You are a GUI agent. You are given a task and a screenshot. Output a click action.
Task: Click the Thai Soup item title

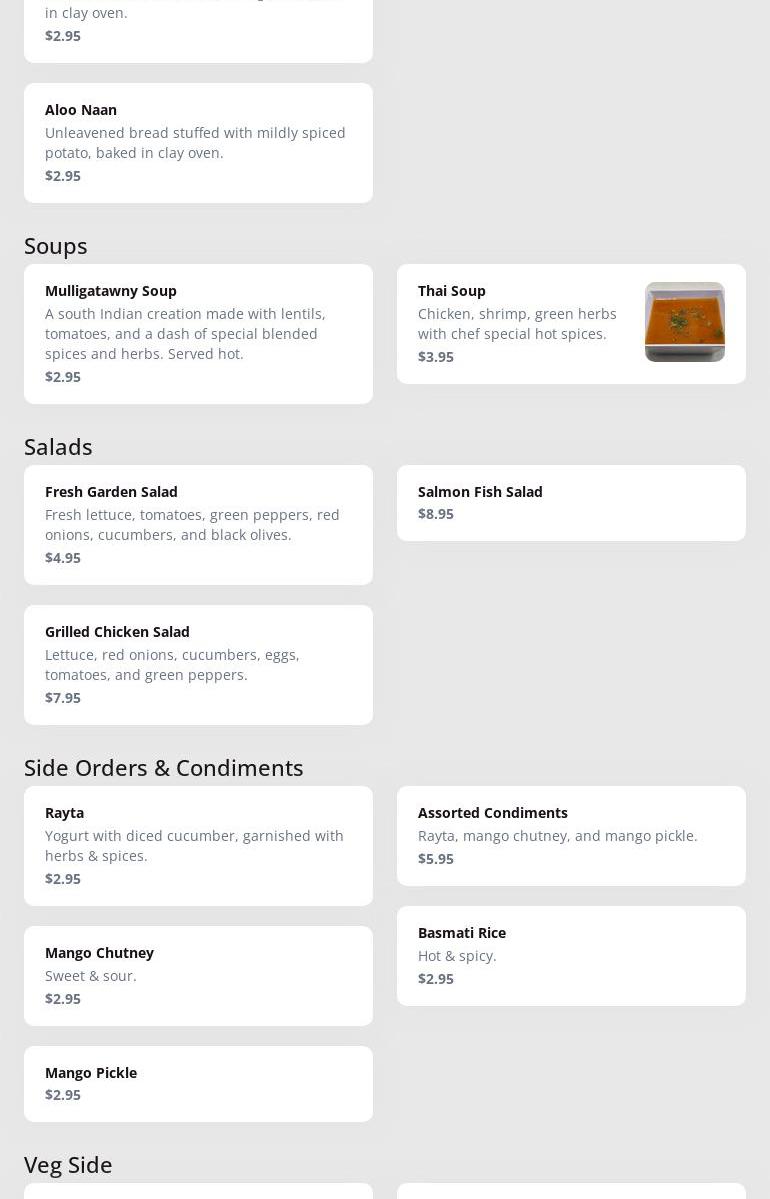[452, 291]
